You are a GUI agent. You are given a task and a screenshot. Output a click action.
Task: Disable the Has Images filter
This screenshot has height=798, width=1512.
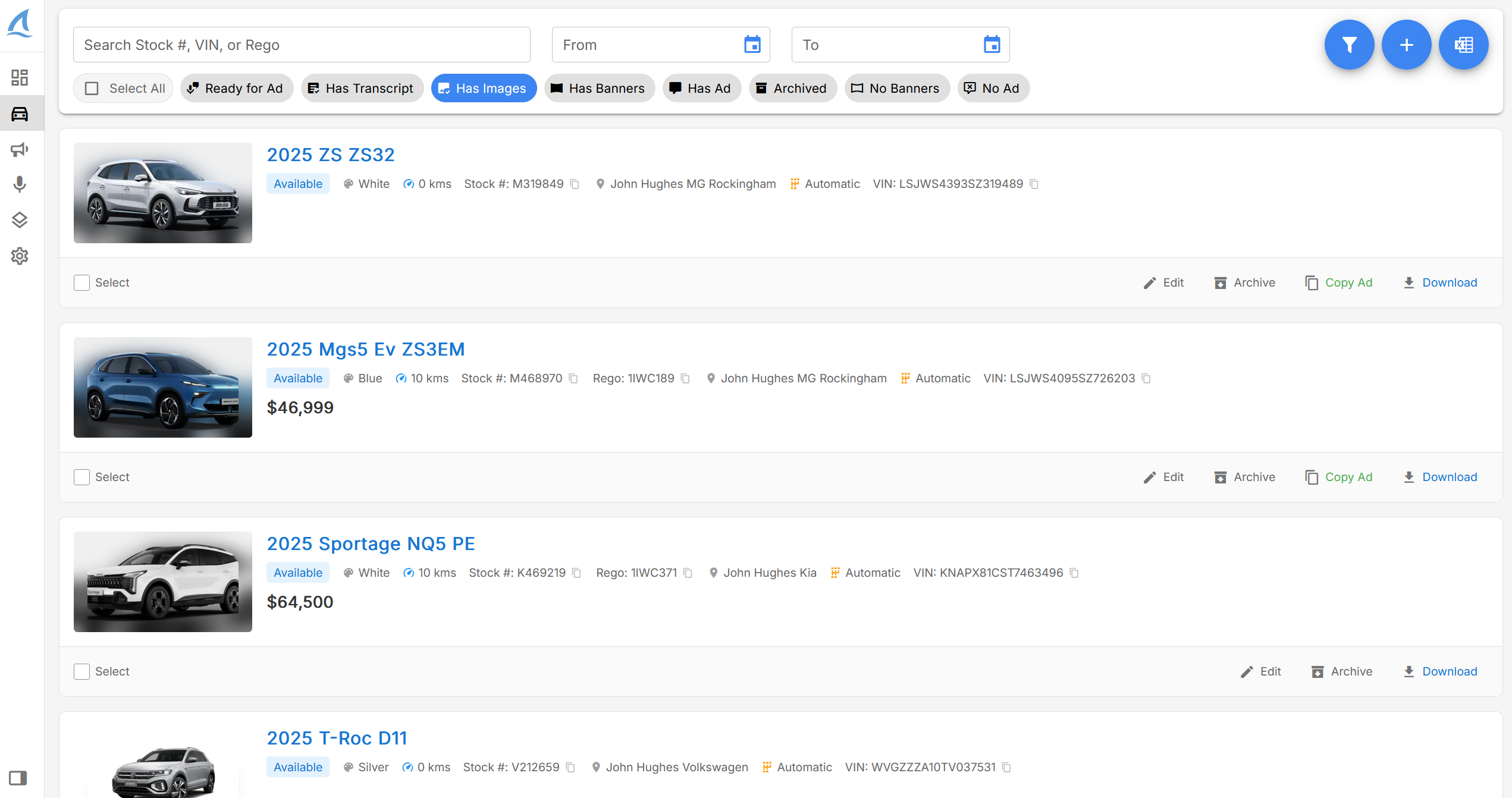(x=484, y=88)
